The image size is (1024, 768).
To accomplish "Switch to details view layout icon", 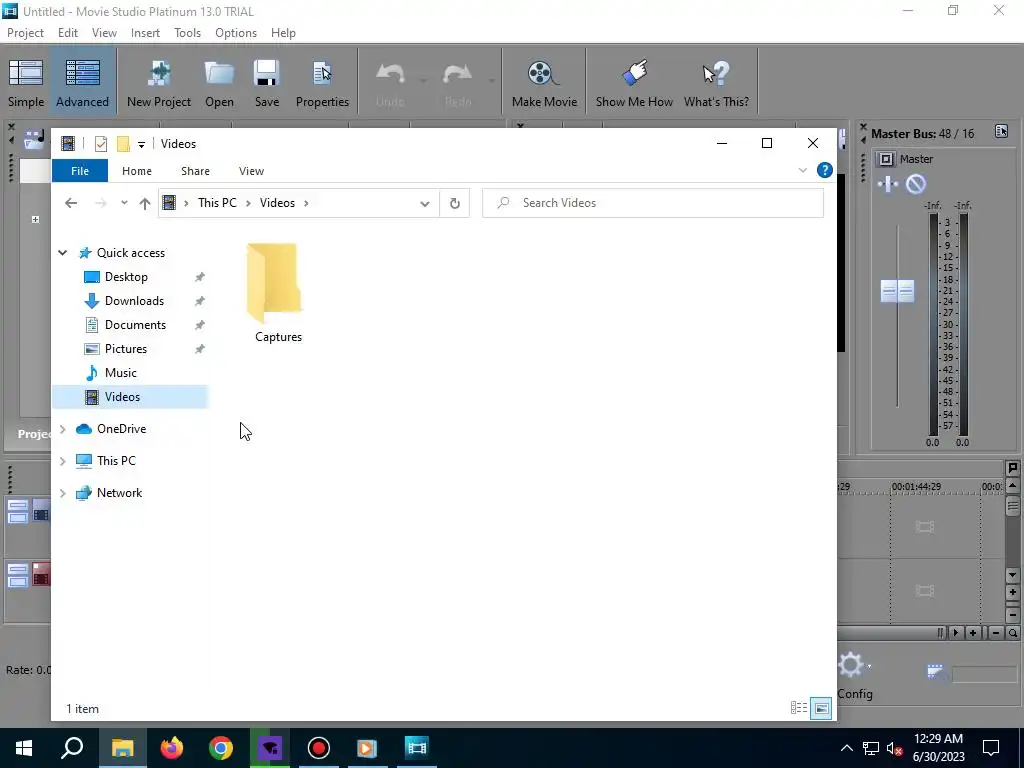I will [799, 708].
